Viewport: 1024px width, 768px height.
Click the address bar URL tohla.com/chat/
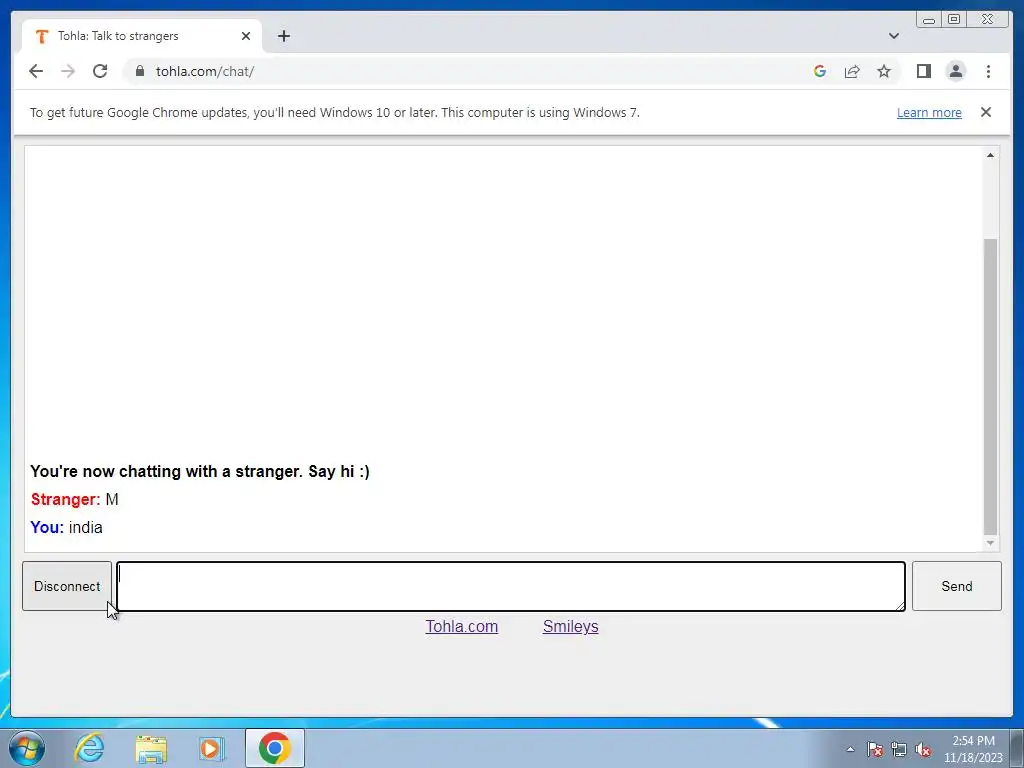pos(204,71)
